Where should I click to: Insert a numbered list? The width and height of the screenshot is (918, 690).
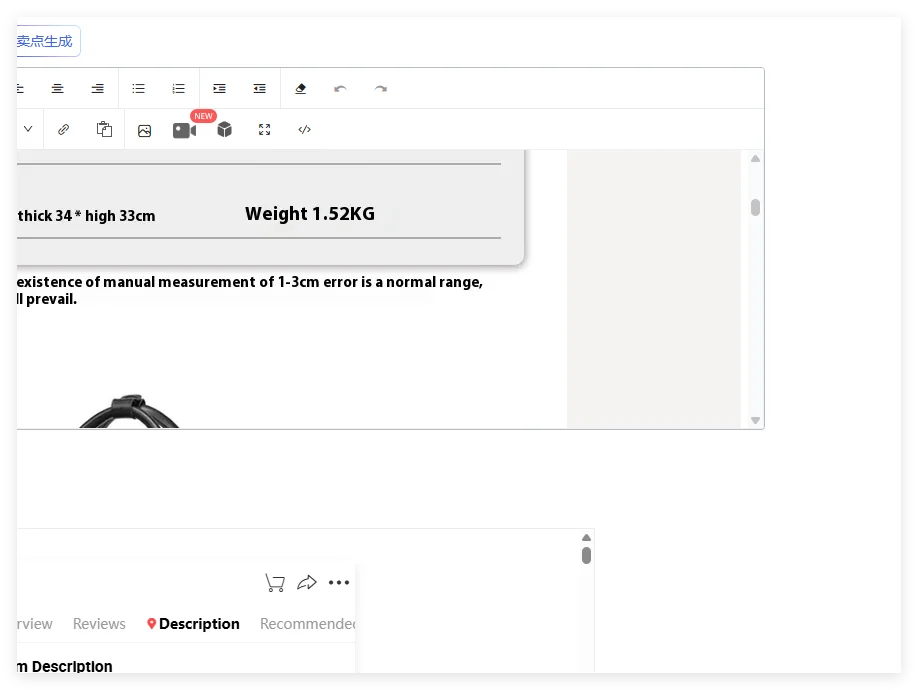click(179, 88)
